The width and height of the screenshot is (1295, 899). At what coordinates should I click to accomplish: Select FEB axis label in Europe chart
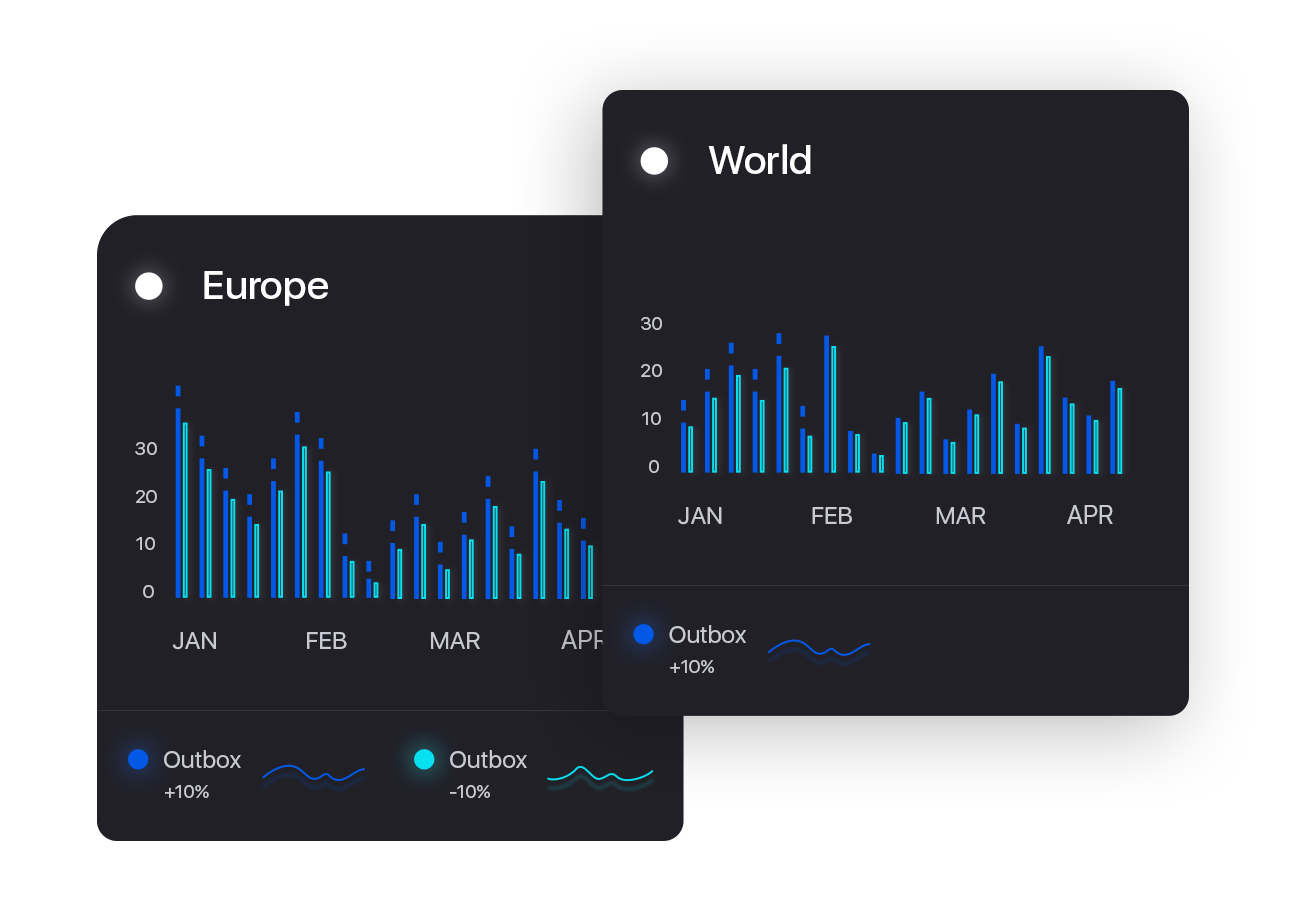pos(326,641)
